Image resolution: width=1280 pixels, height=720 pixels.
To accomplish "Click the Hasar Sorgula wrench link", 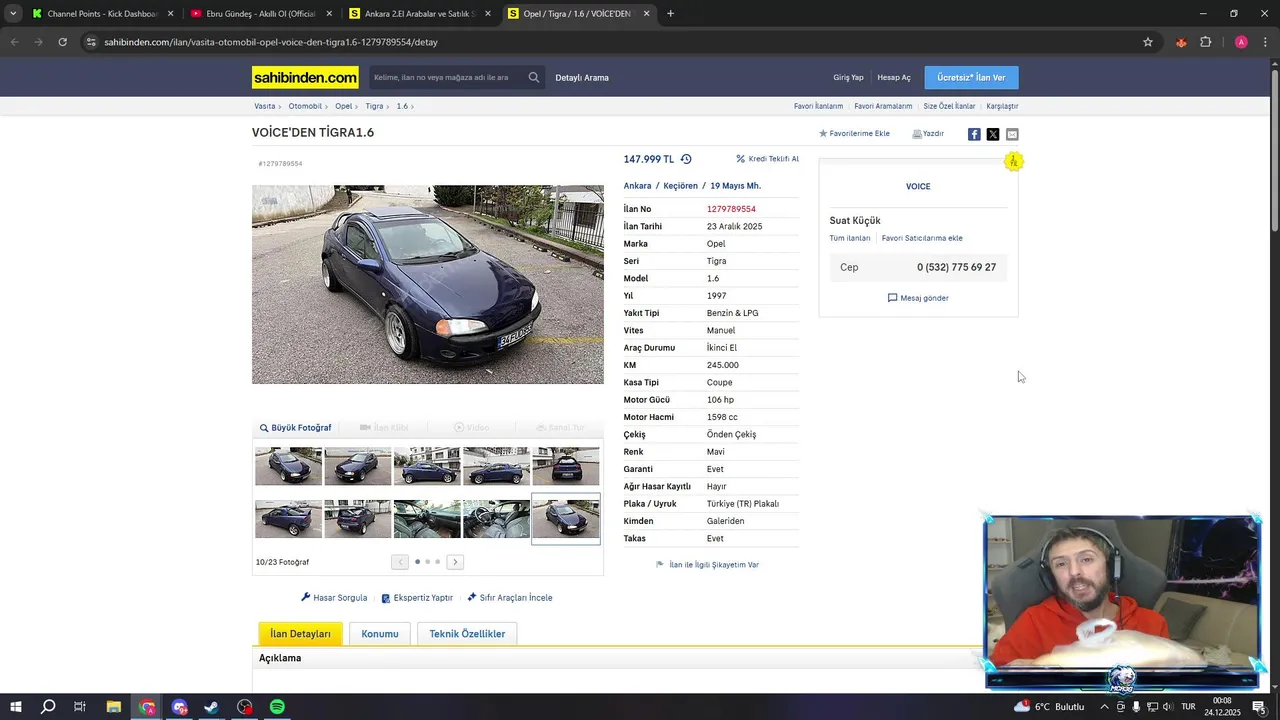I will pyautogui.click(x=334, y=598).
